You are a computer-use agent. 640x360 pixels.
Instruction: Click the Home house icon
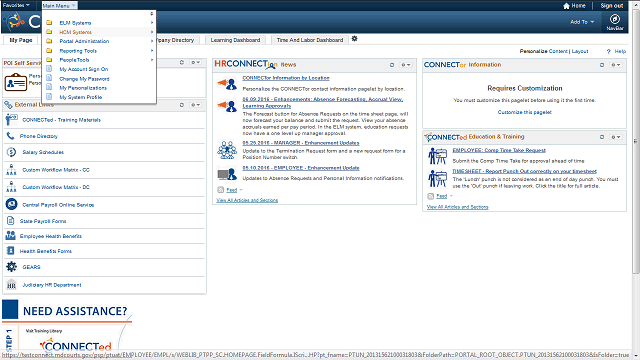pyautogui.click(x=566, y=6)
